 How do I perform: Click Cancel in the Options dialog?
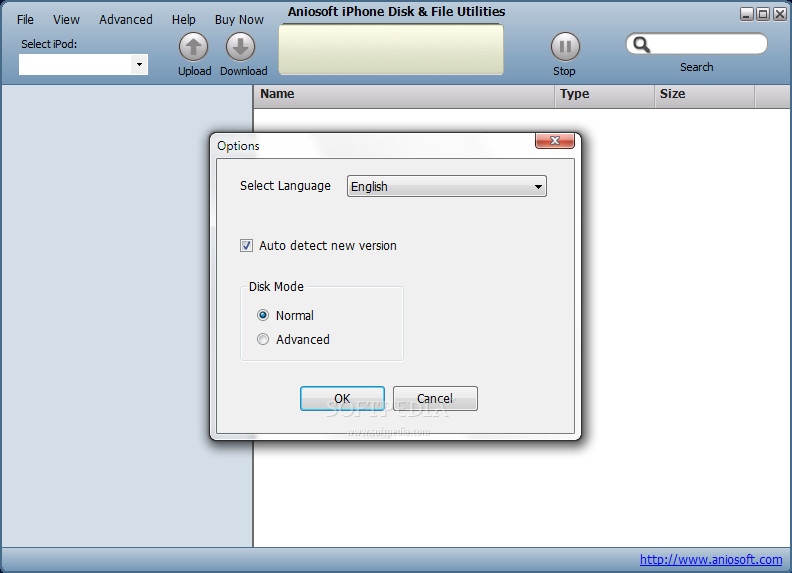(x=435, y=399)
